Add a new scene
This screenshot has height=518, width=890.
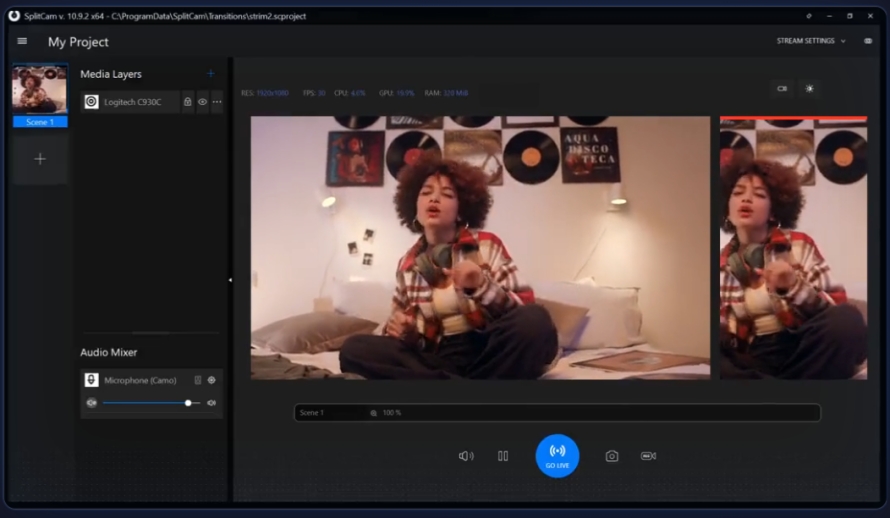pos(40,159)
